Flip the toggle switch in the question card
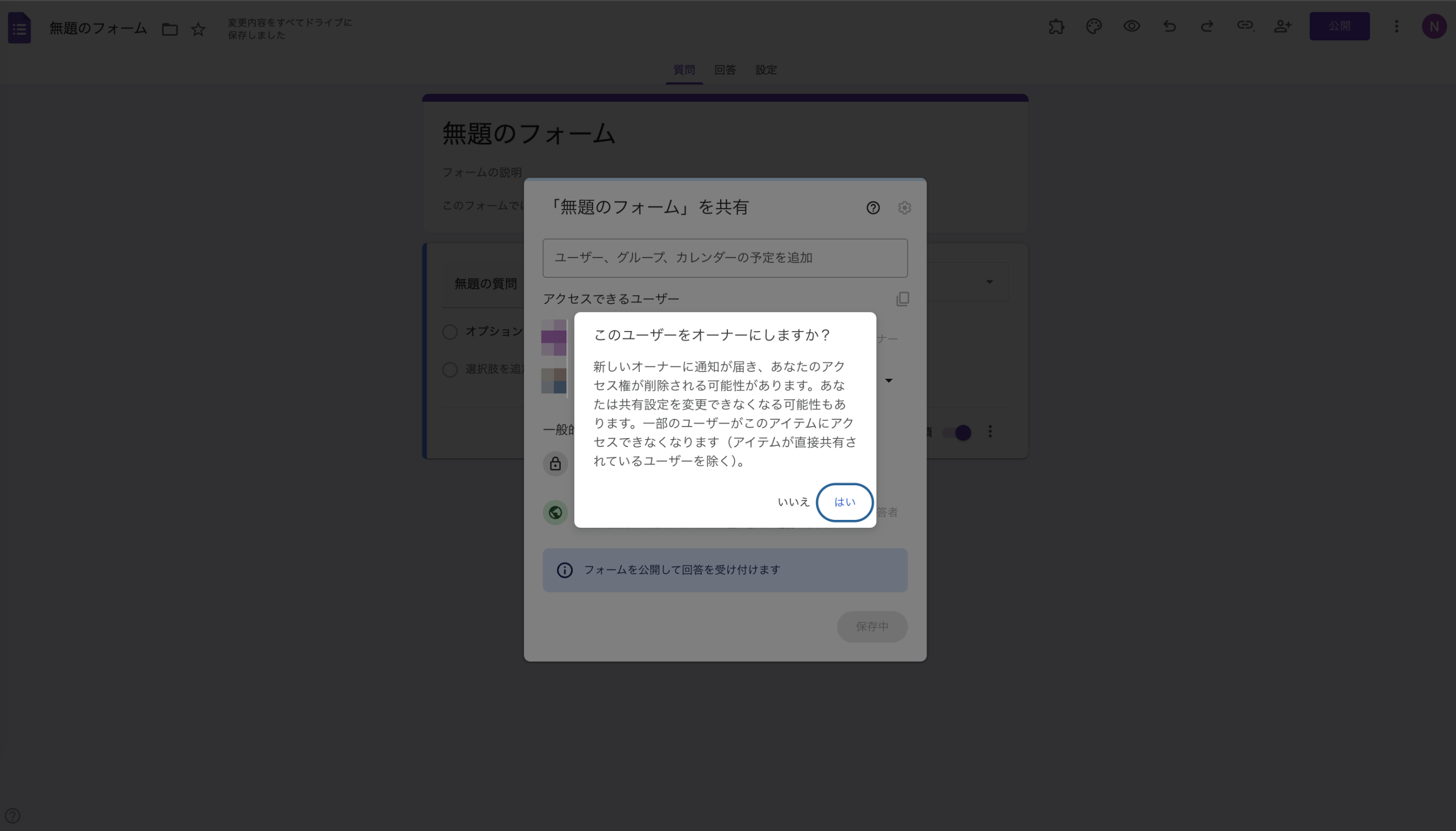The width and height of the screenshot is (1456, 831). coord(958,433)
